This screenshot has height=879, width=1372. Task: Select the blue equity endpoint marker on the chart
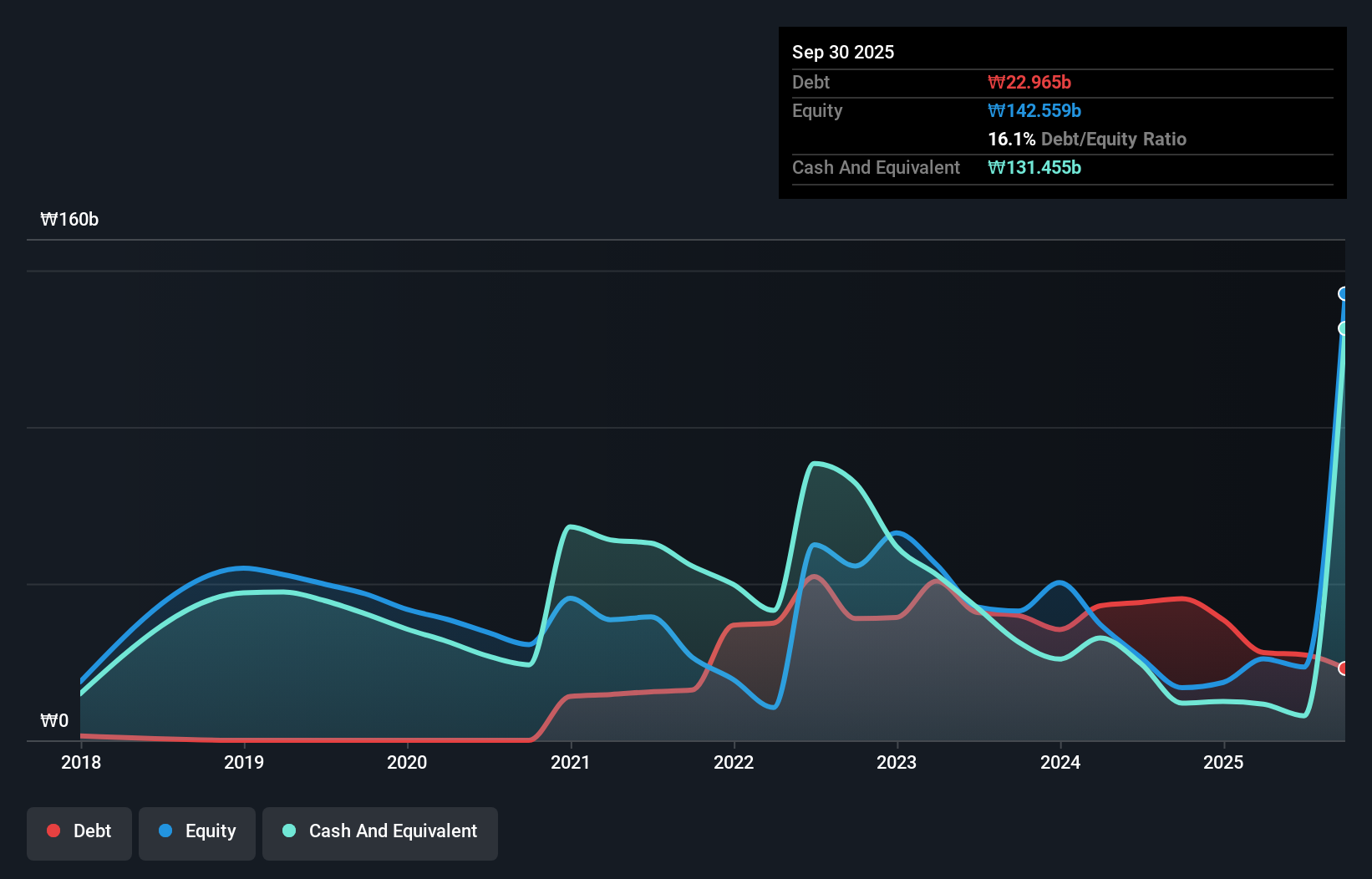tap(1344, 294)
